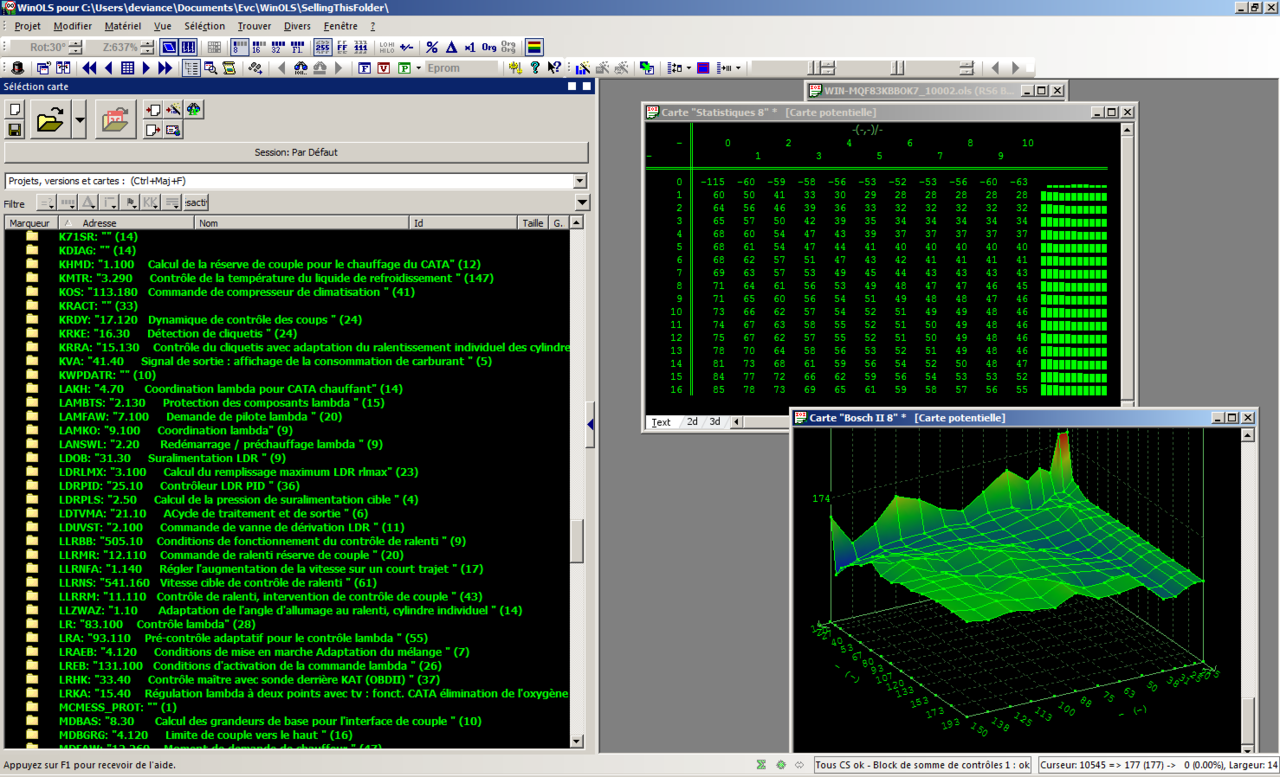
Task: Switch to the 2d tab
Action: [692, 422]
